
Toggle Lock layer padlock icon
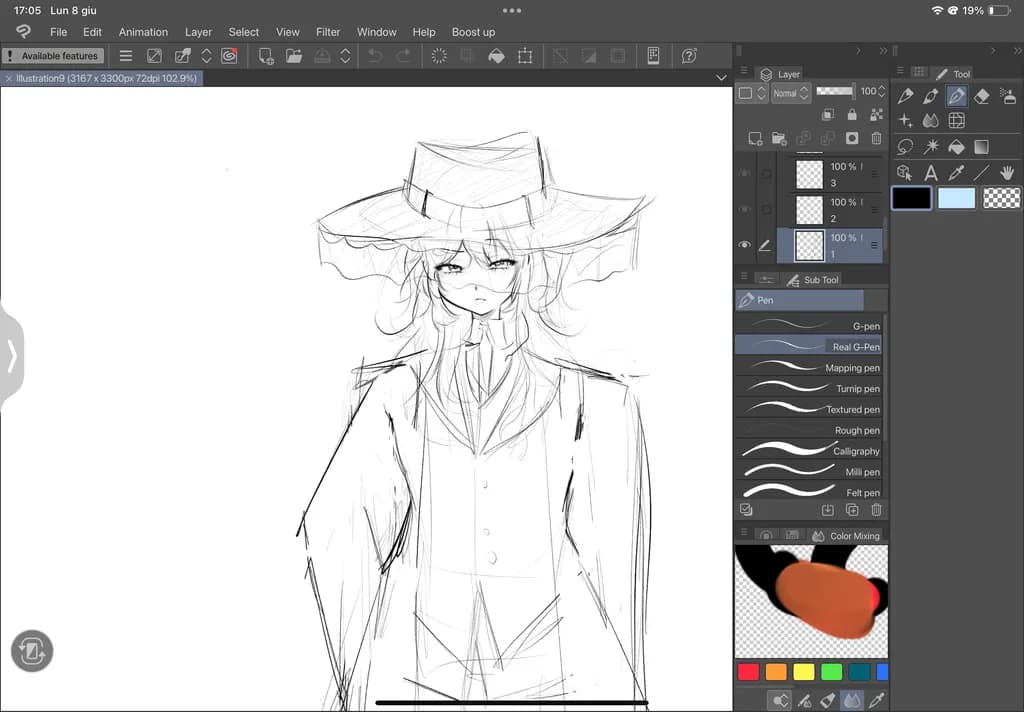(x=852, y=115)
